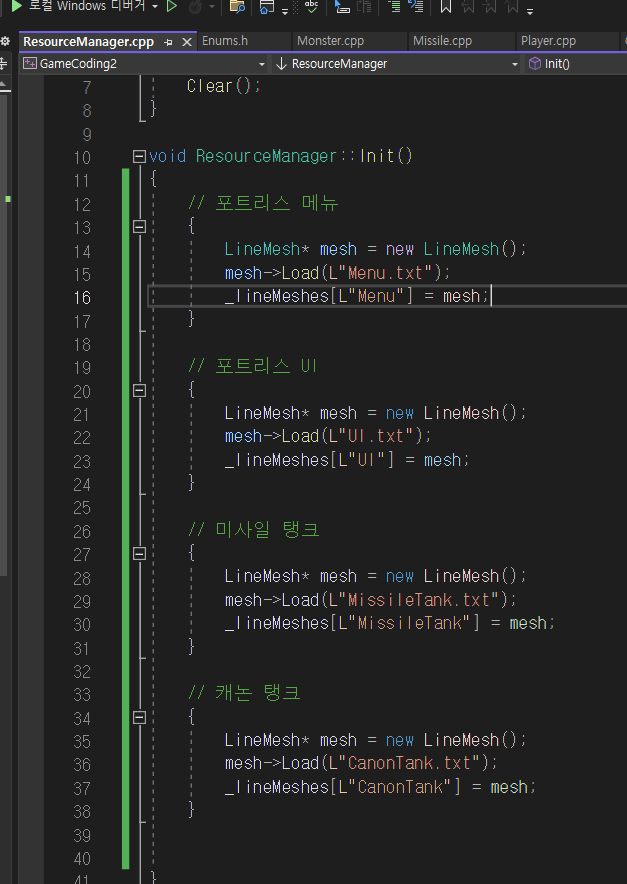Click the // 캐논 탱크 comment
The image size is (627, 884).
pos(244,693)
